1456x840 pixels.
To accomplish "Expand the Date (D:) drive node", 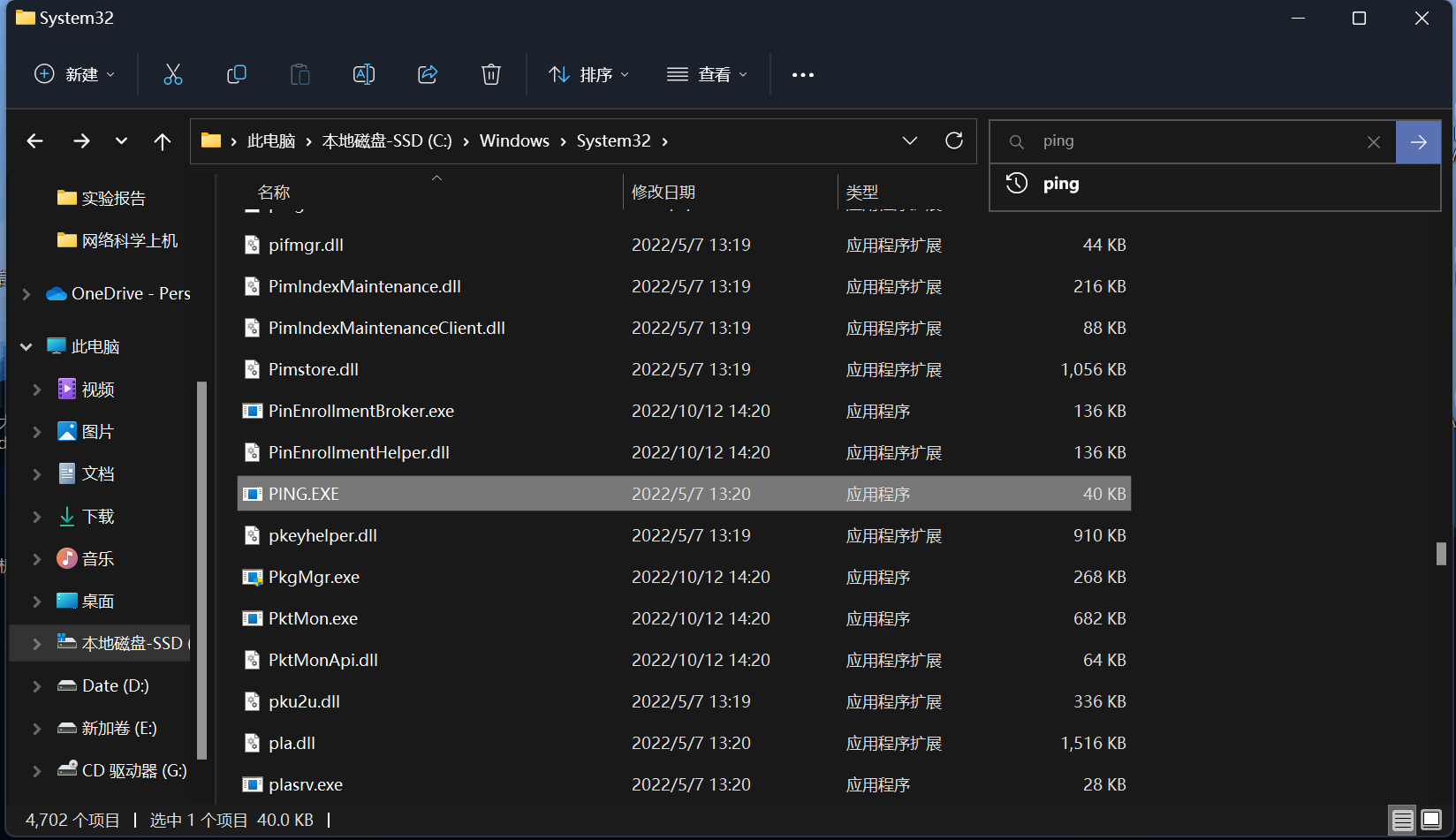I will pyautogui.click(x=37, y=686).
